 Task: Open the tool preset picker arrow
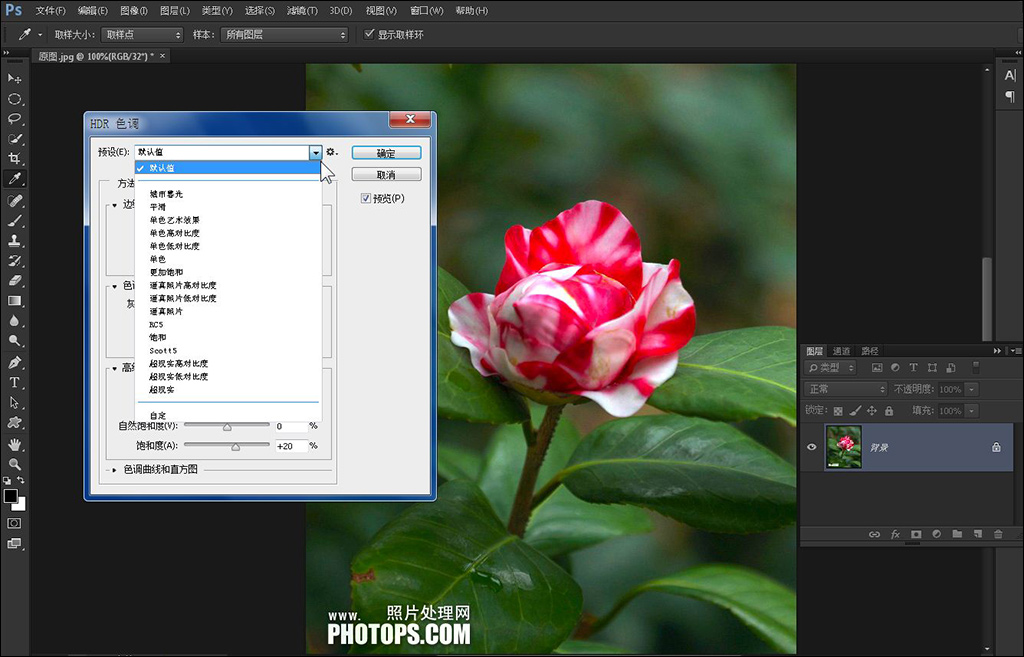pos(40,35)
